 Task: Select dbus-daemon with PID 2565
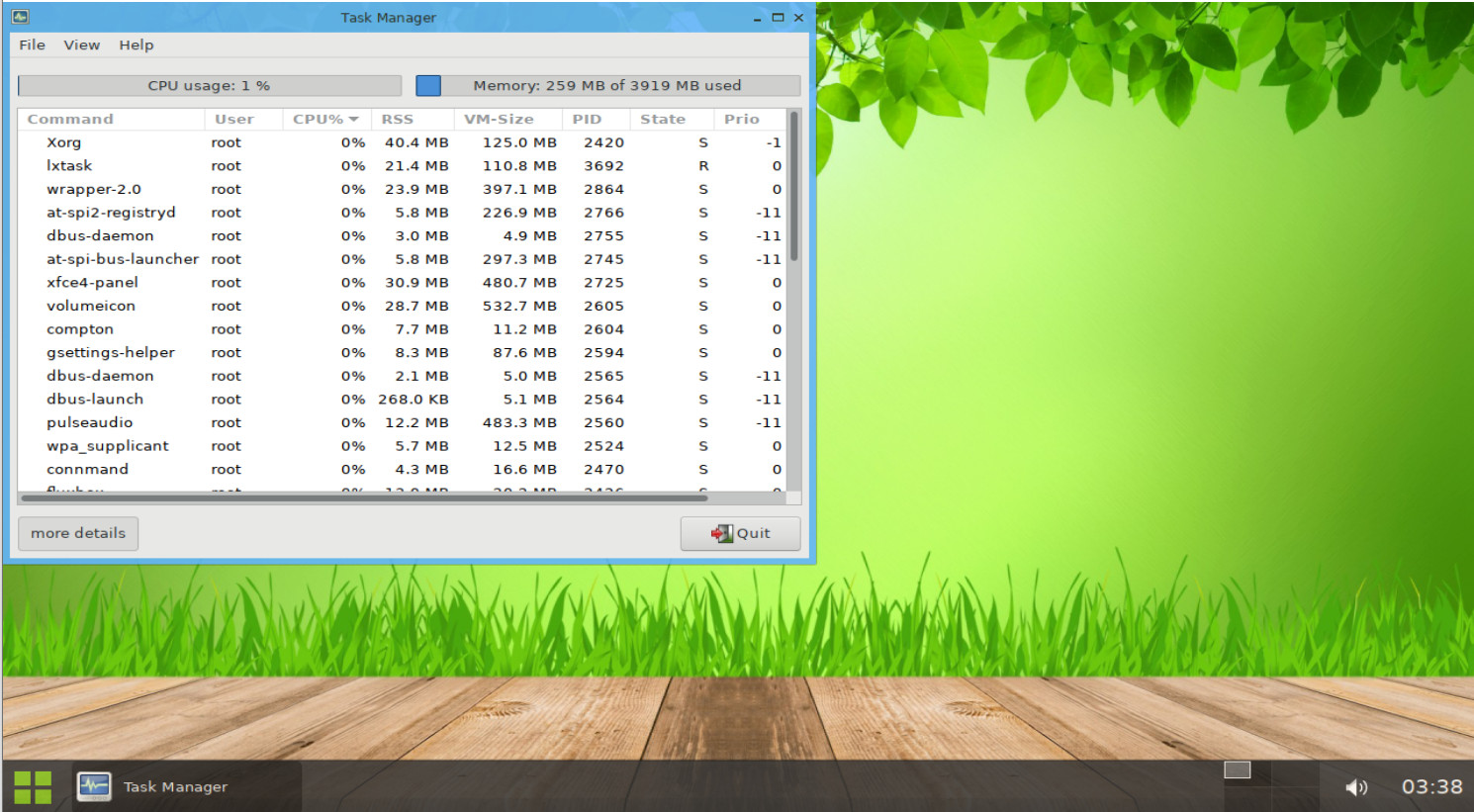[403, 377]
